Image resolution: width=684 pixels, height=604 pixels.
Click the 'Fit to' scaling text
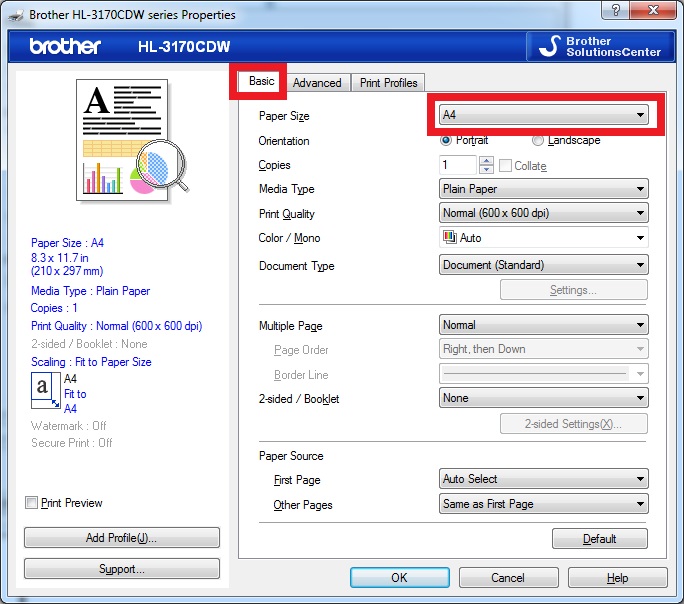click(x=75, y=394)
